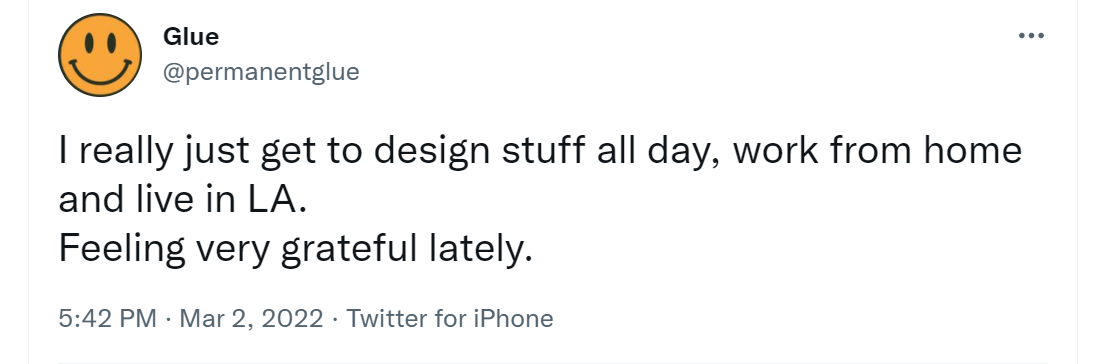Click the 'and live in LA.' line
Screen dimensions: 1109x364
(x=183, y=200)
